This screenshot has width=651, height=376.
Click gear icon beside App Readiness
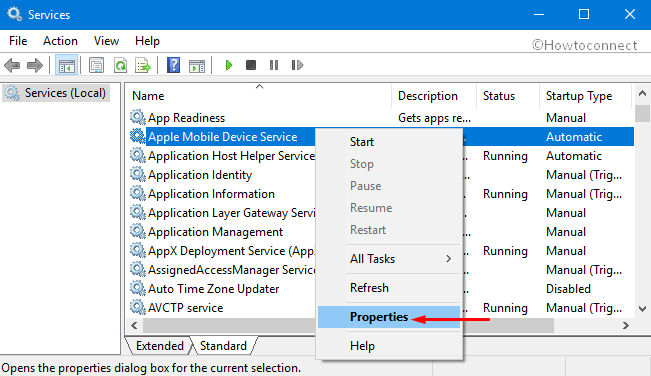137,117
